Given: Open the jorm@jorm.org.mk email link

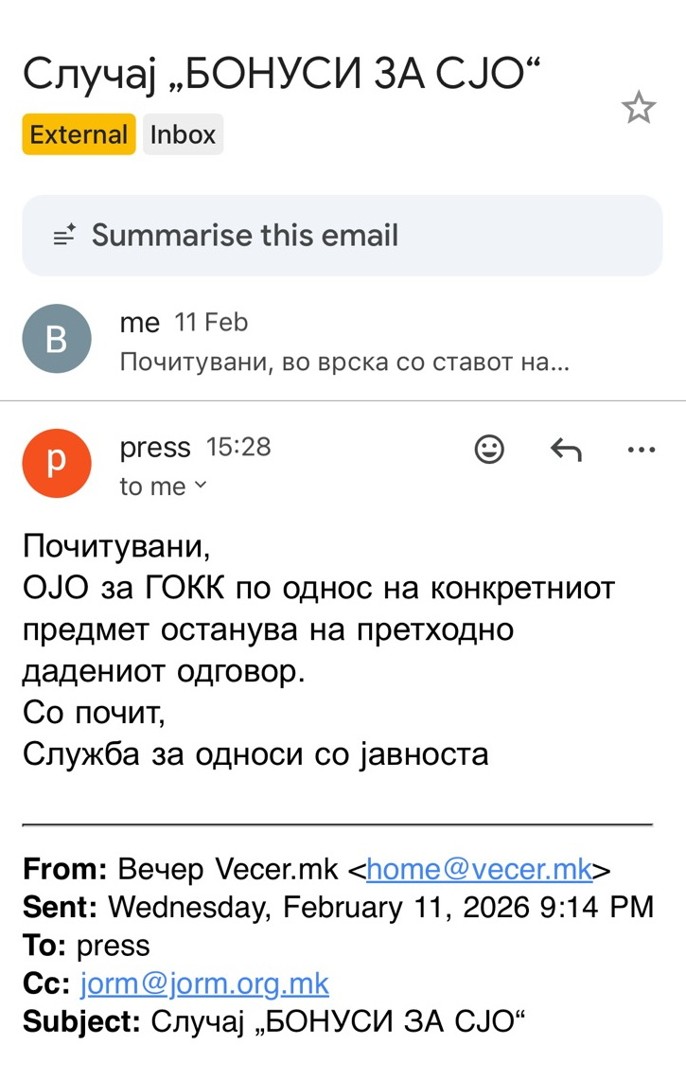Looking at the screenshot, I should click(204, 983).
